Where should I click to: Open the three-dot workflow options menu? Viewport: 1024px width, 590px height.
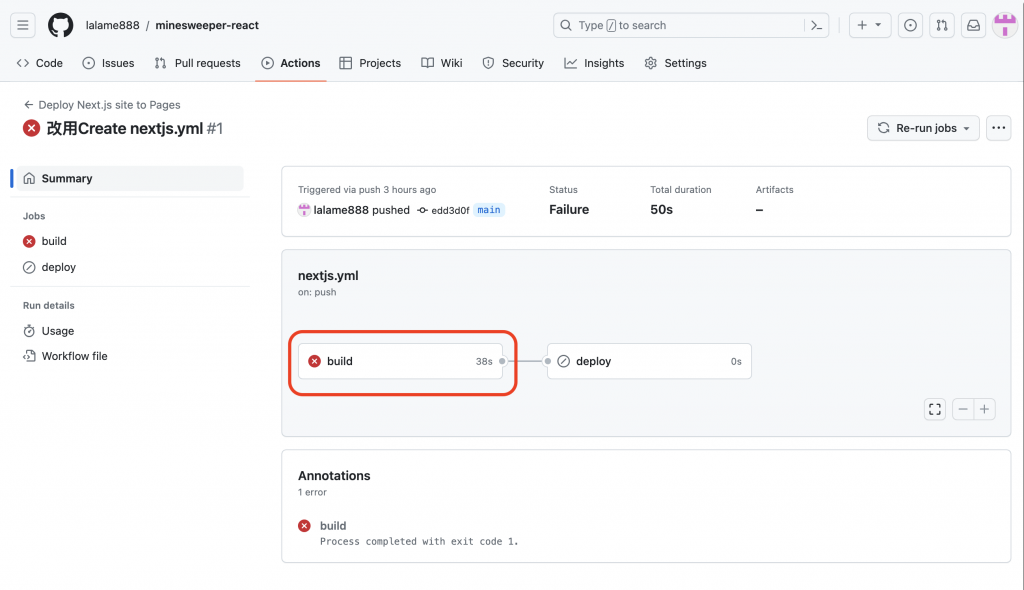click(998, 128)
